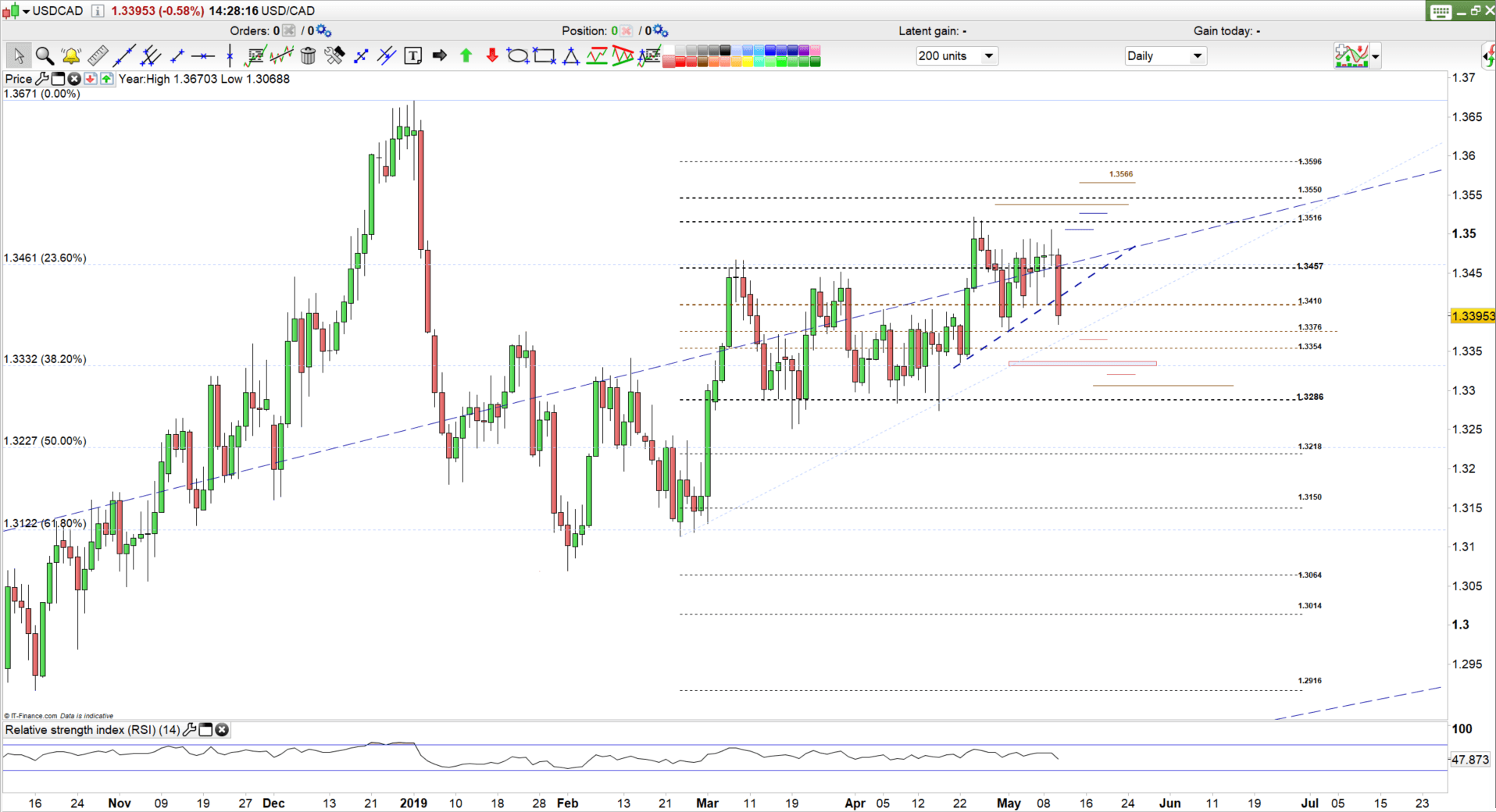Open info icon next to USDCAD
This screenshot has width=1496, height=812.
(x=97, y=11)
